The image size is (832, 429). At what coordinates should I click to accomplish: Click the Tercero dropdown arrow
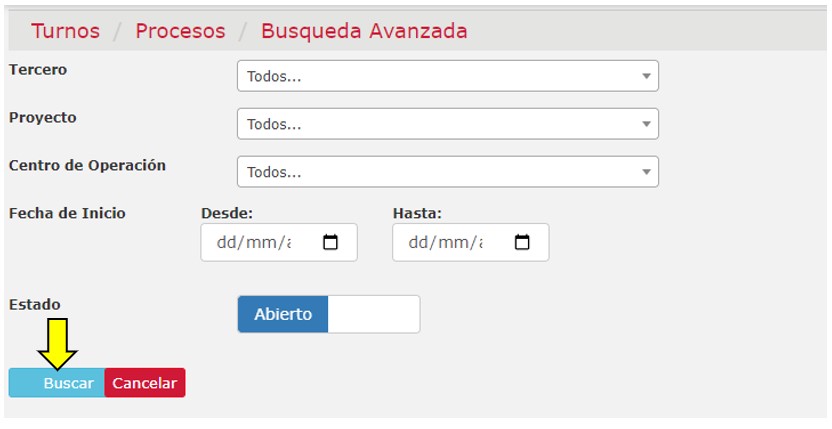pos(646,76)
